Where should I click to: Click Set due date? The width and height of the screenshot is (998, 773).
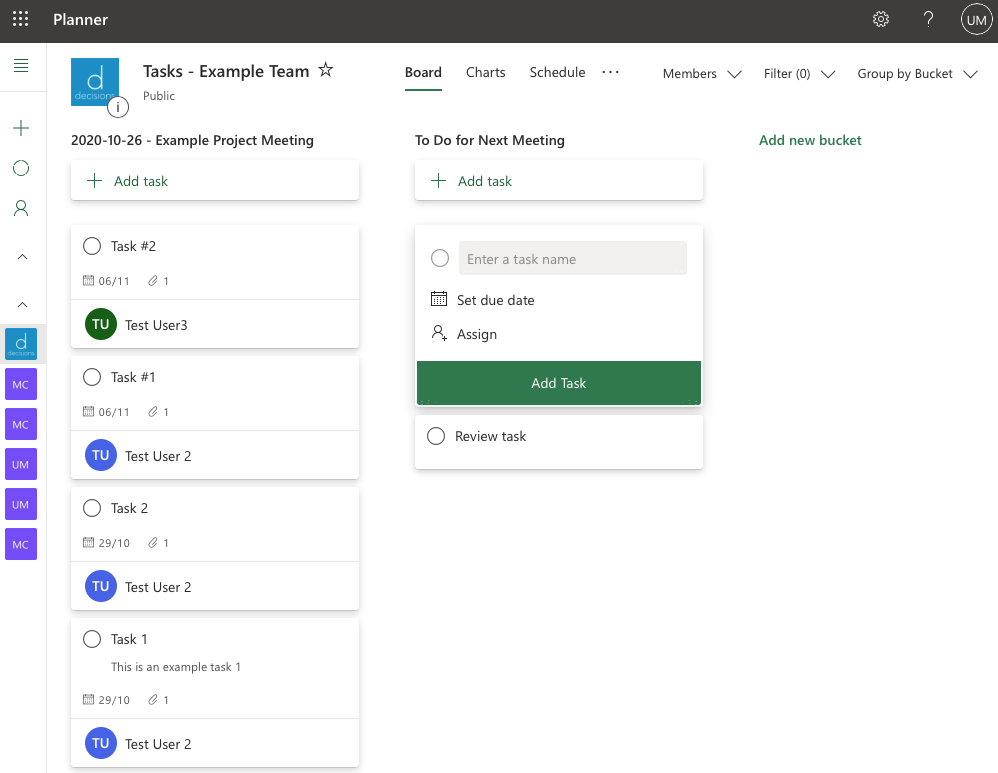(x=495, y=300)
